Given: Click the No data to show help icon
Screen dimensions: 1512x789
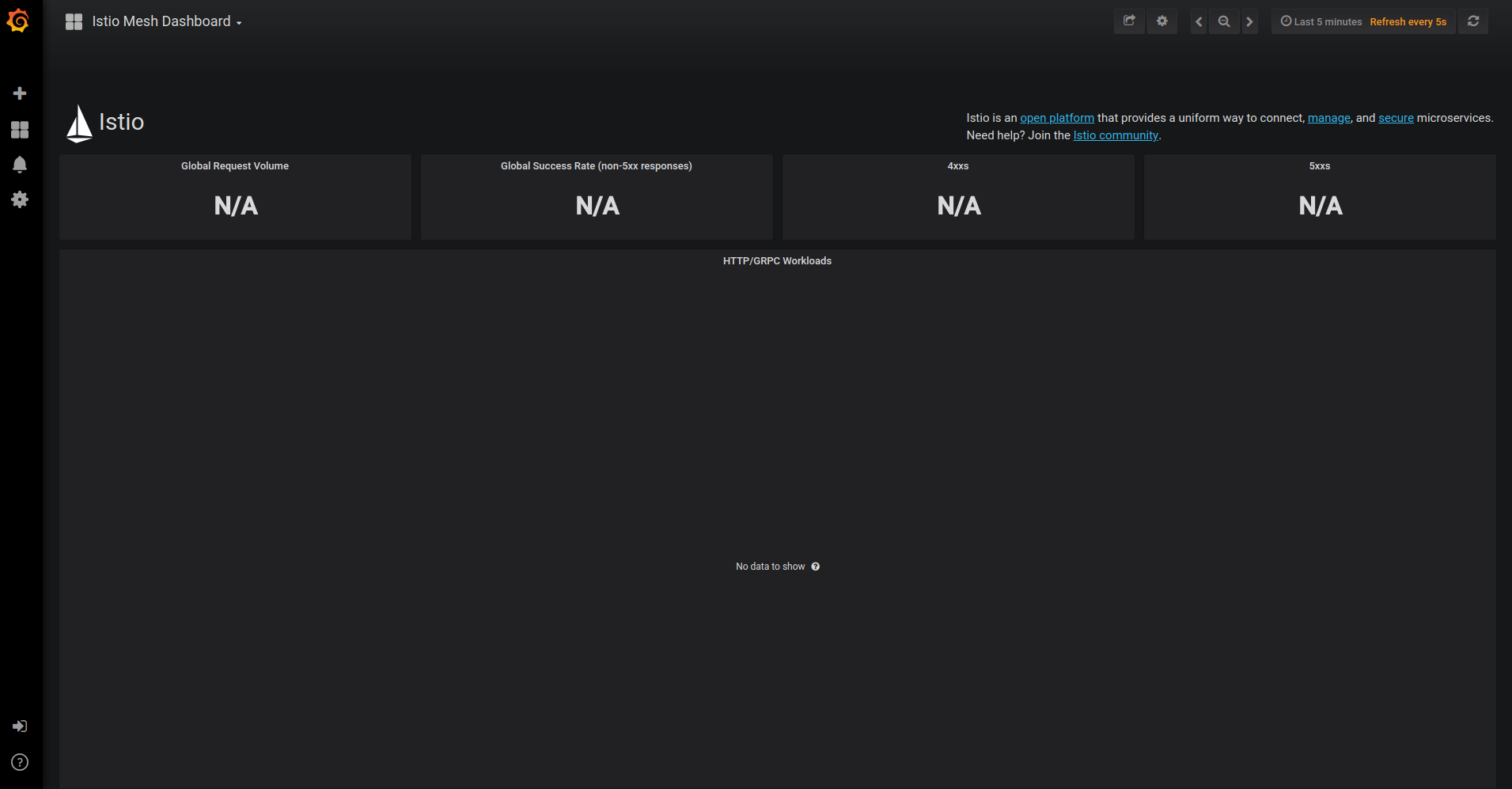Looking at the screenshot, I should pyautogui.click(x=816, y=567).
